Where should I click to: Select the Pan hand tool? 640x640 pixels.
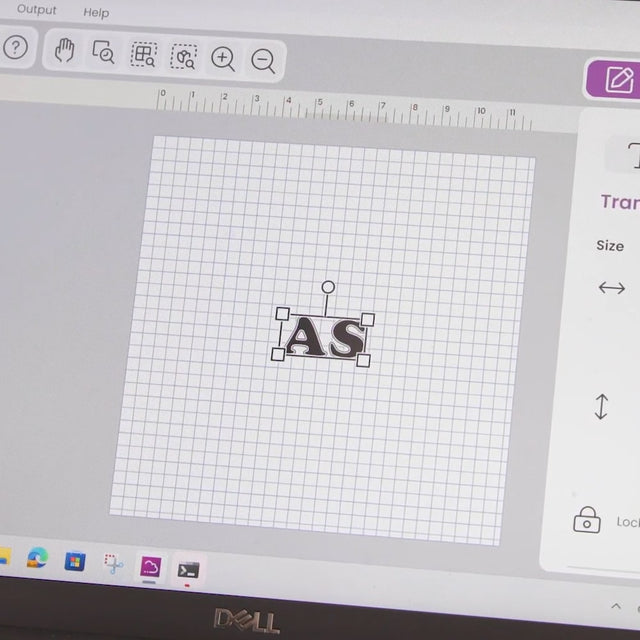point(65,51)
